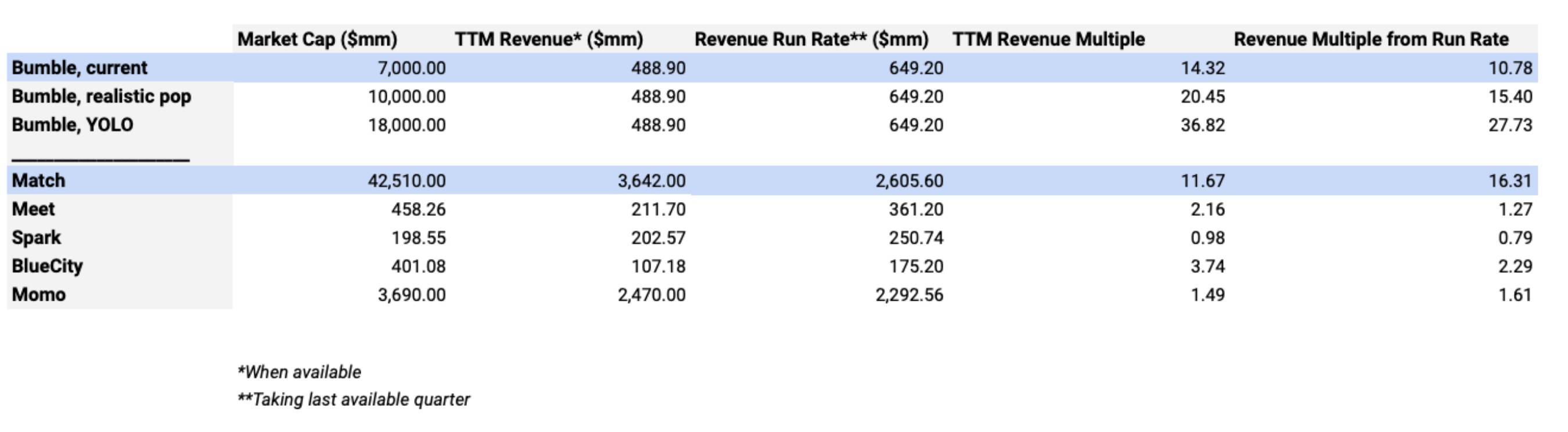Image resolution: width=1568 pixels, height=432 pixels.
Task: Click the "Market Cap ($mm)" column header
Action: pyautogui.click(x=317, y=39)
